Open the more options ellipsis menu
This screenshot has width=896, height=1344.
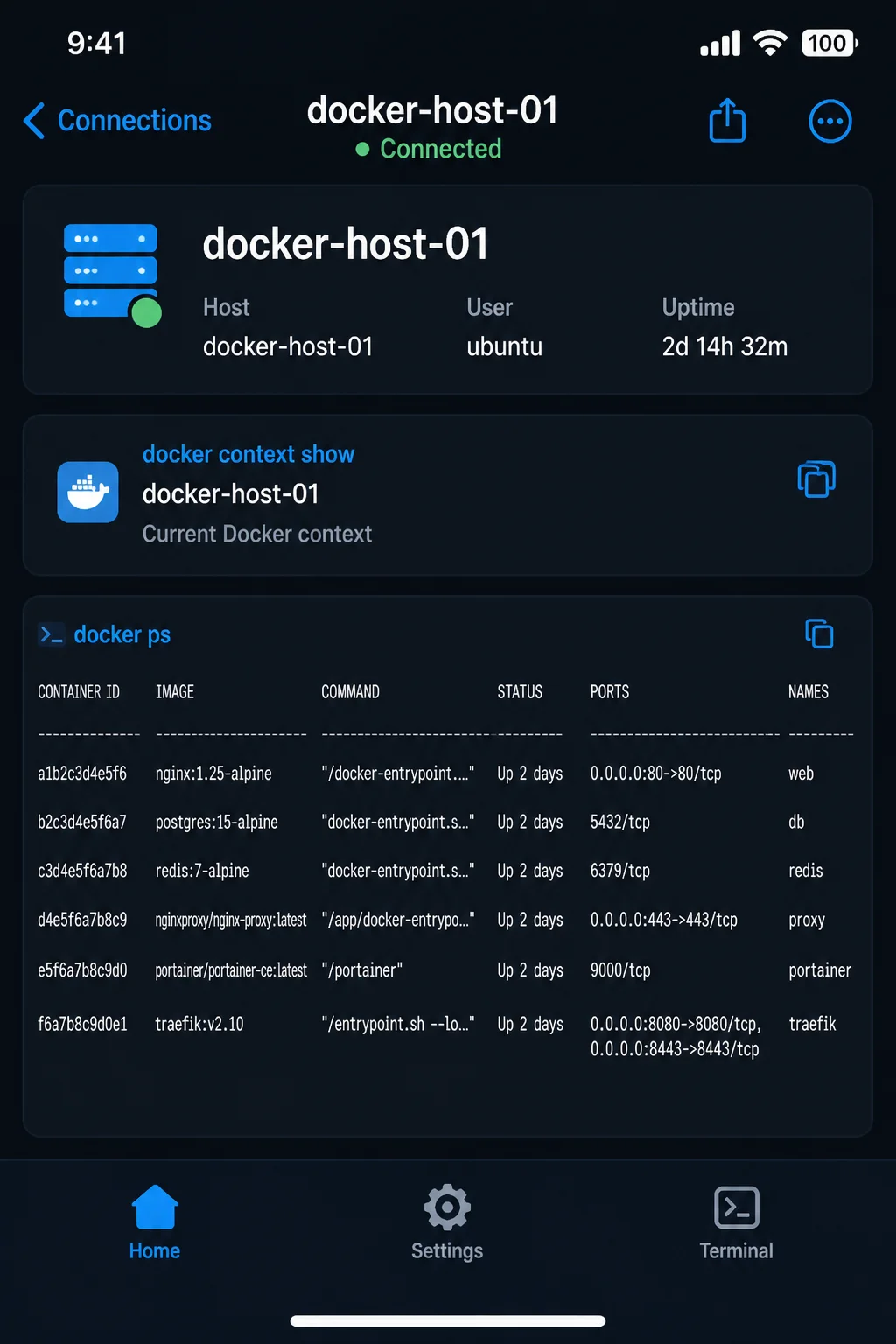tap(829, 121)
